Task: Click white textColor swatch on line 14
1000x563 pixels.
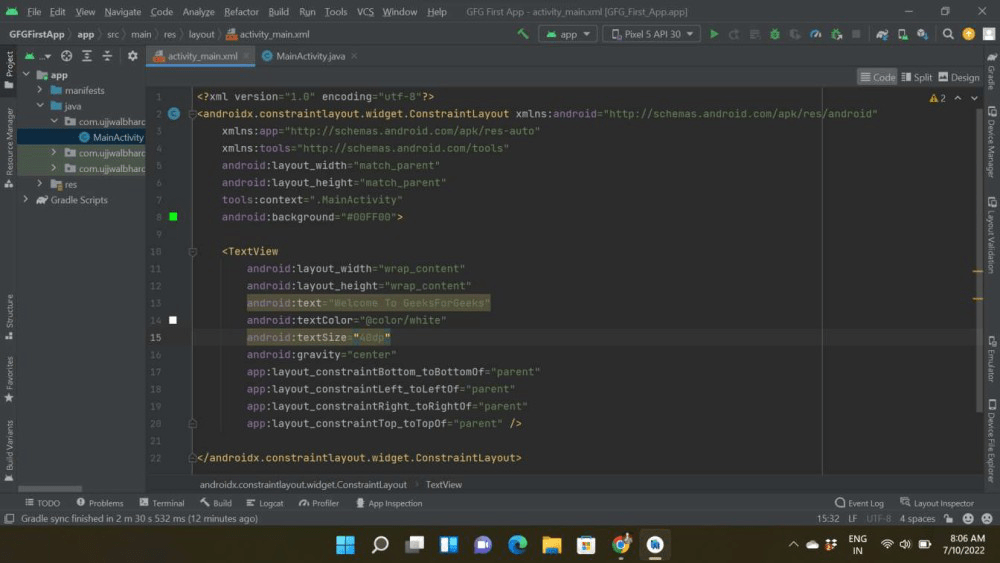Action: (173, 320)
